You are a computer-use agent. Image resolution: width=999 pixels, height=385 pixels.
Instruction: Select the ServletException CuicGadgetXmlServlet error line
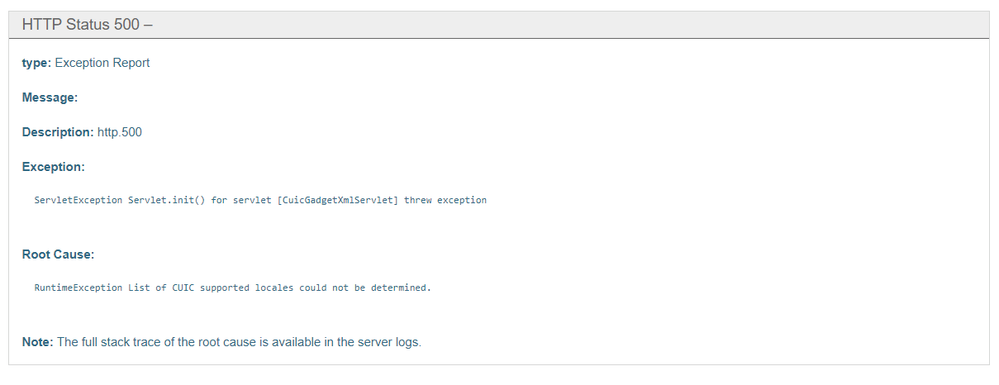261,200
